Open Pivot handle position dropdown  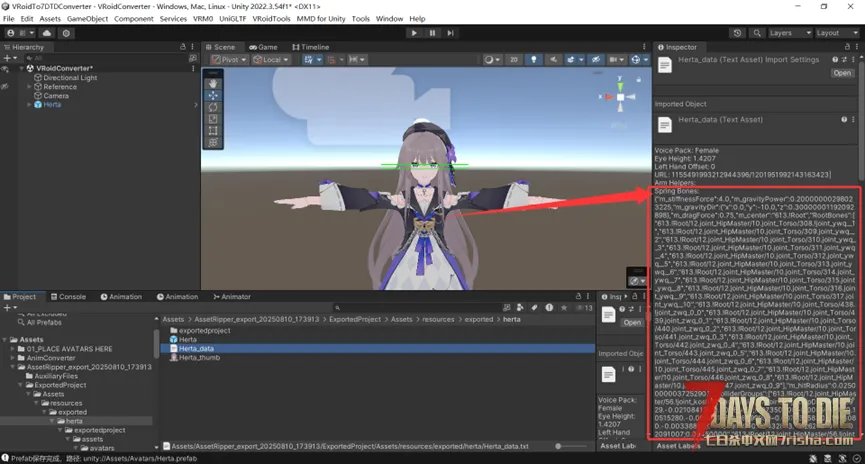tap(229, 60)
